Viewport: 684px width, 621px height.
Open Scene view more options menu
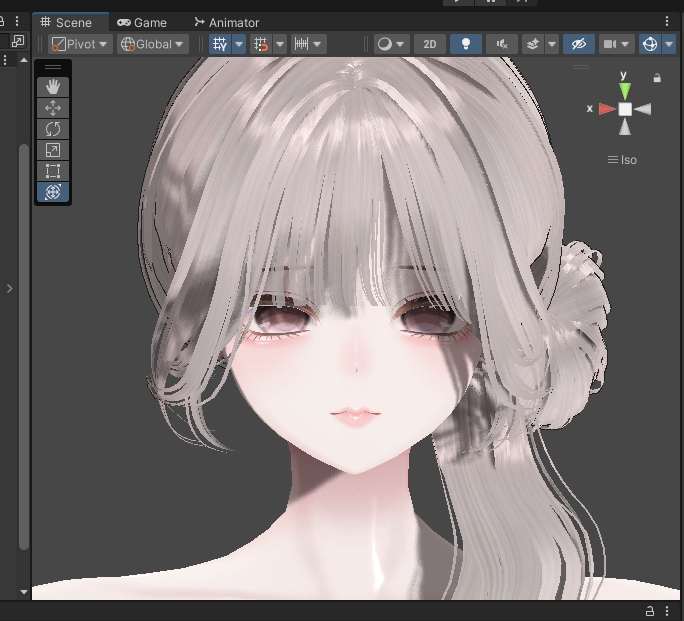(x=667, y=21)
